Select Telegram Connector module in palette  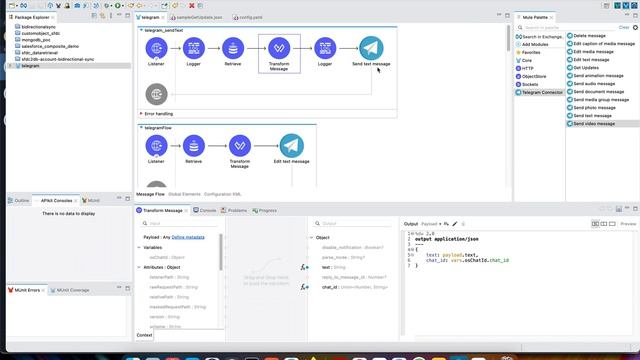click(539, 93)
